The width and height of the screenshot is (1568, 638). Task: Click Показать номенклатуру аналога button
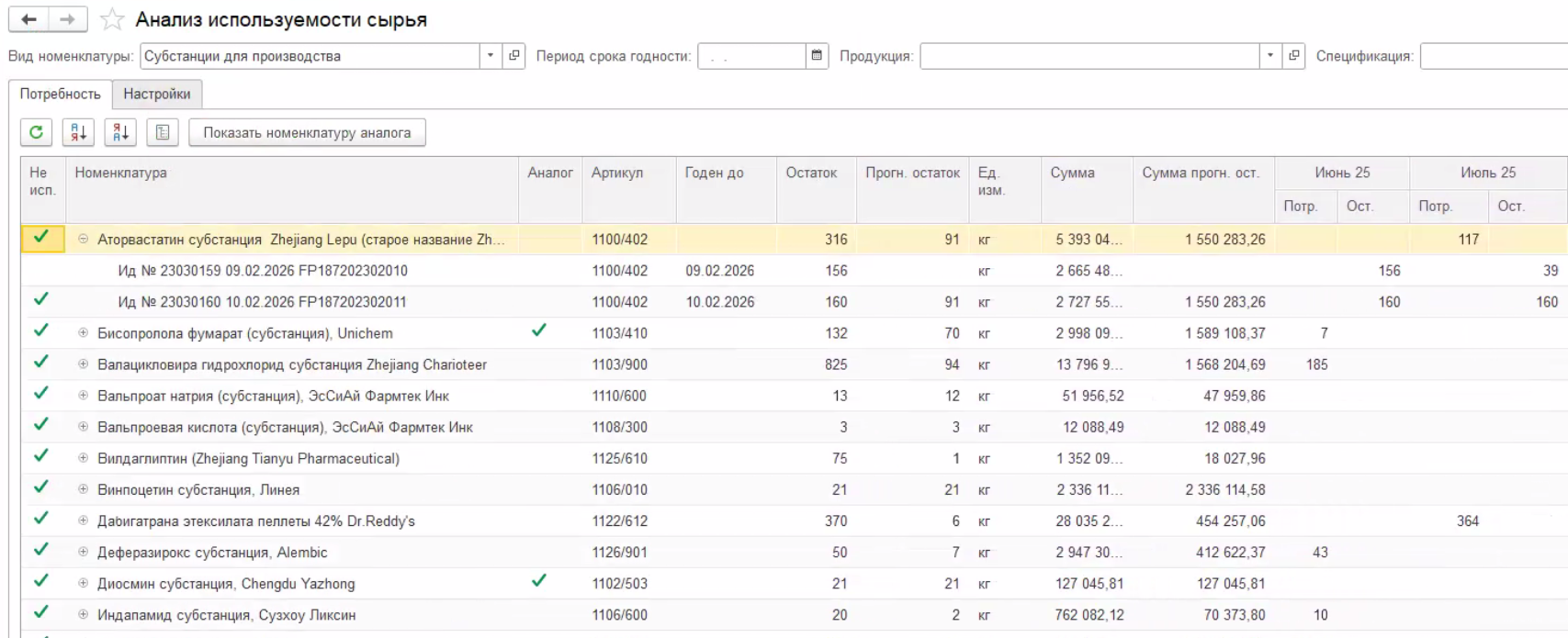307,132
